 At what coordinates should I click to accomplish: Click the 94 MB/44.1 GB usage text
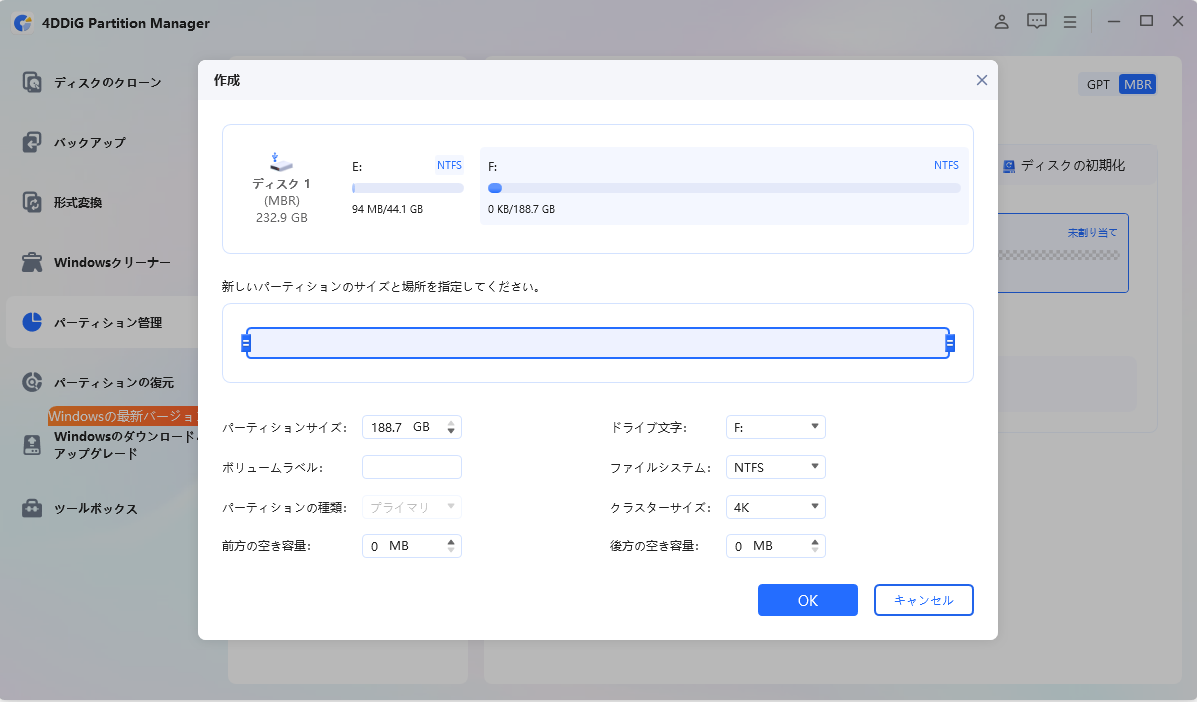click(x=387, y=209)
